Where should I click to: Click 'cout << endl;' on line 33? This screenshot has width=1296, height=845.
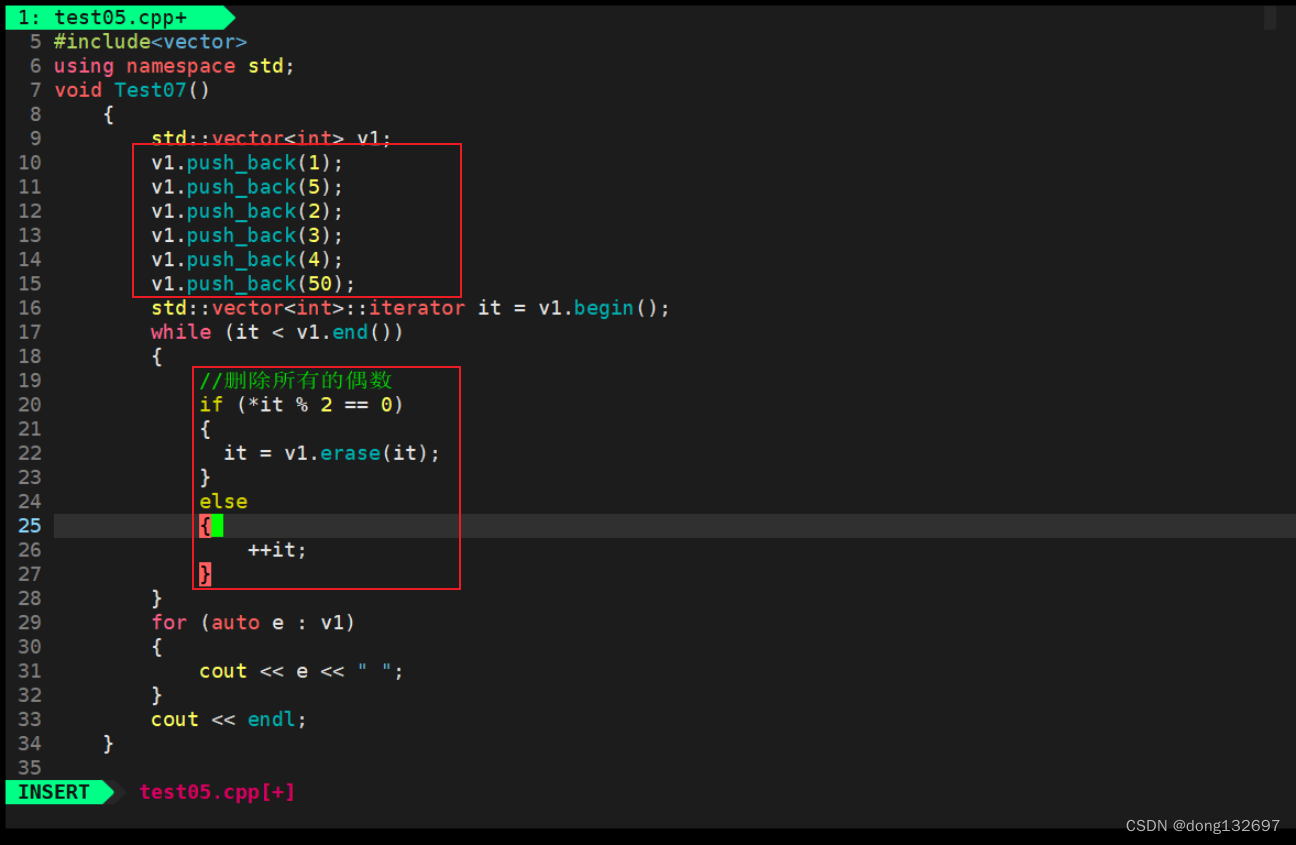[229, 719]
